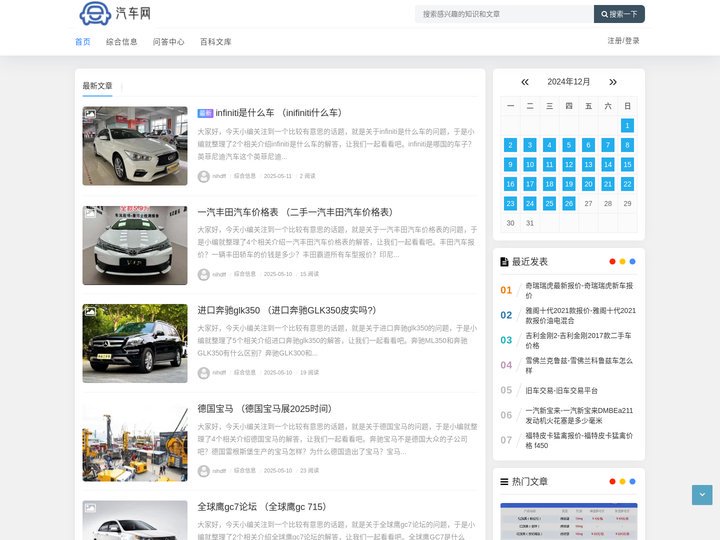Open the 百科文库 navigation tab
720x540 pixels.
[216, 42]
